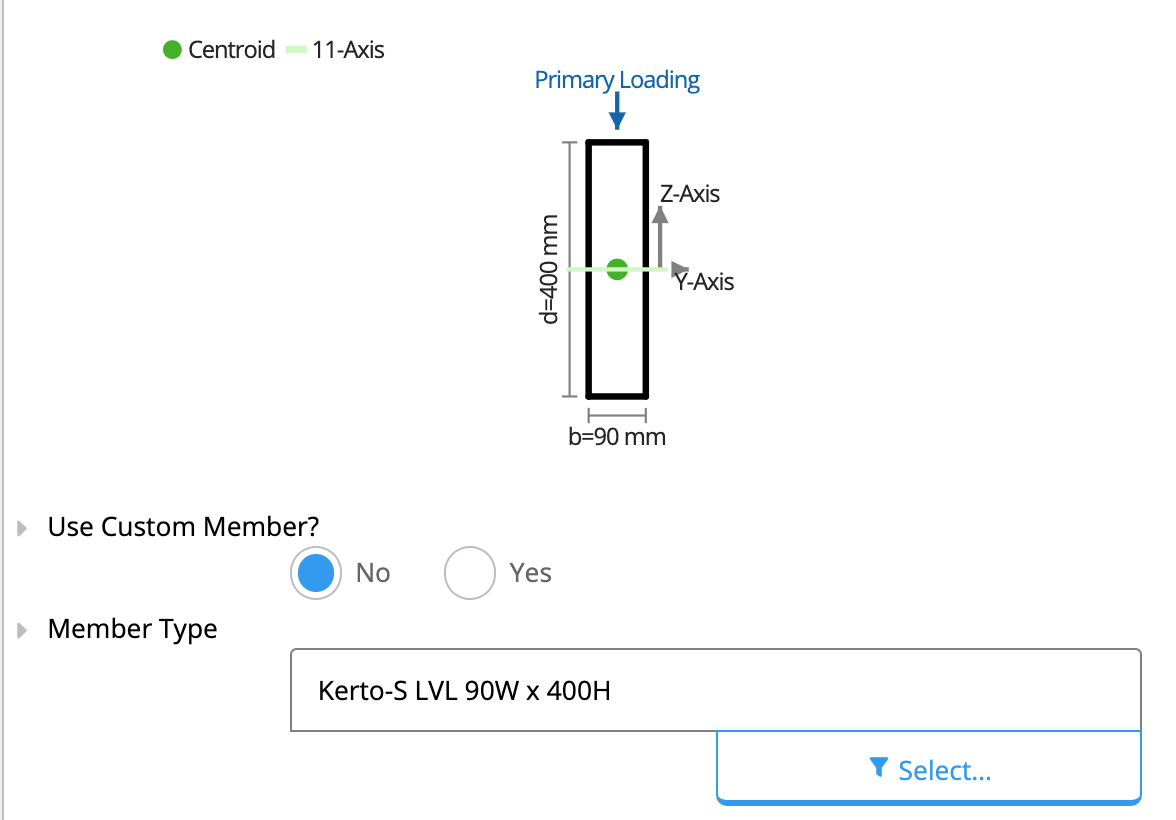Click the Member Type heading

(x=133, y=629)
